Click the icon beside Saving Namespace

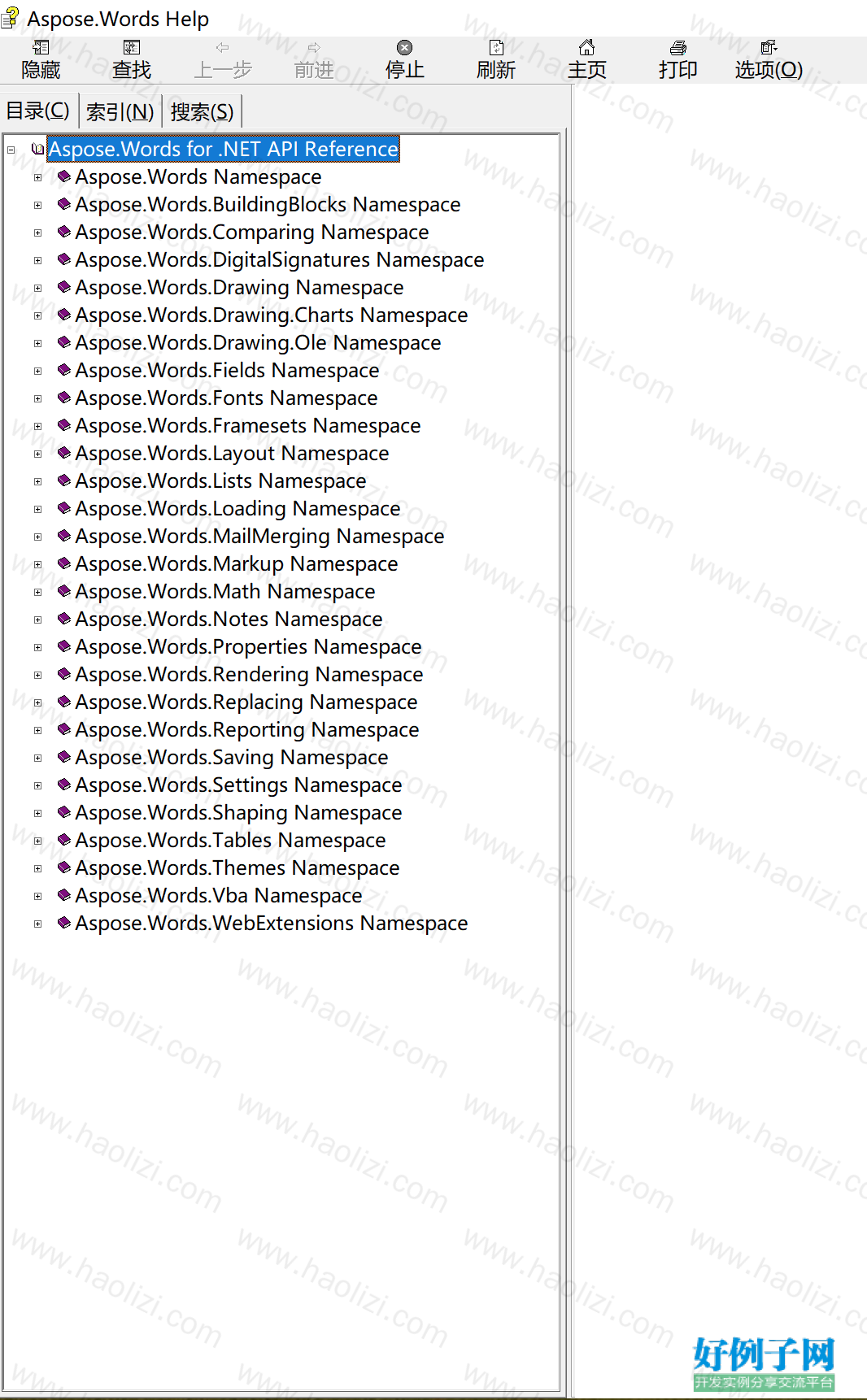click(x=64, y=757)
